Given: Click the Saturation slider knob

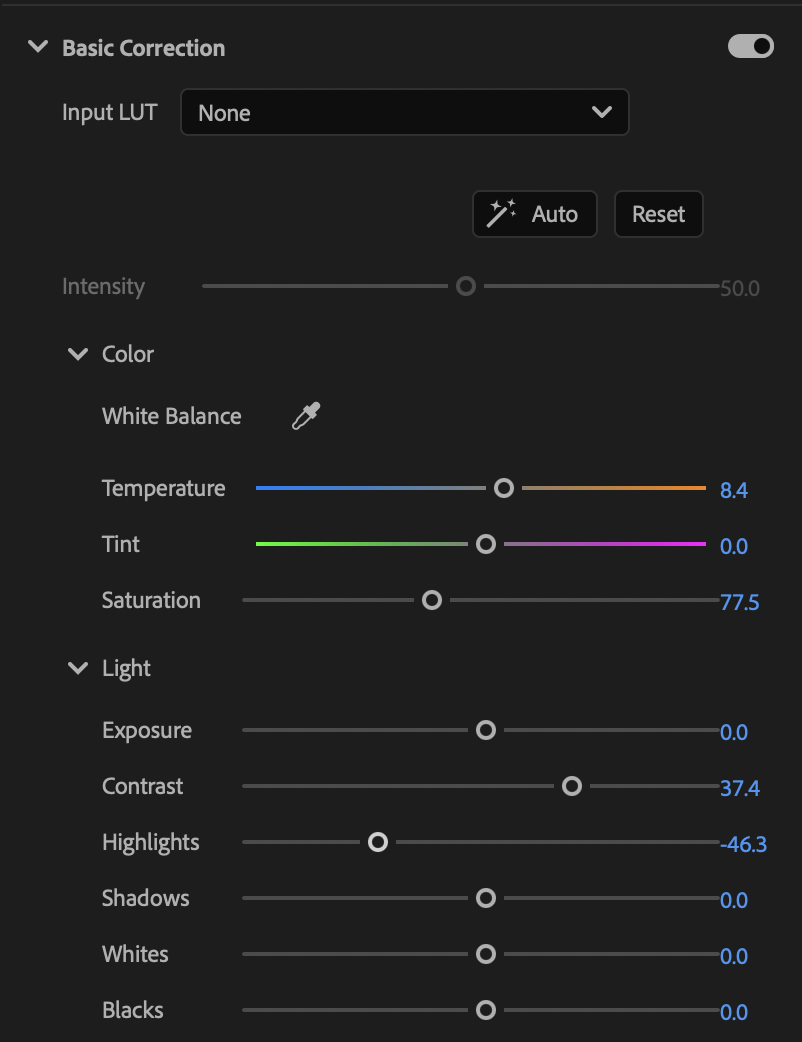Looking at the screenshot, I should [432, 600].
